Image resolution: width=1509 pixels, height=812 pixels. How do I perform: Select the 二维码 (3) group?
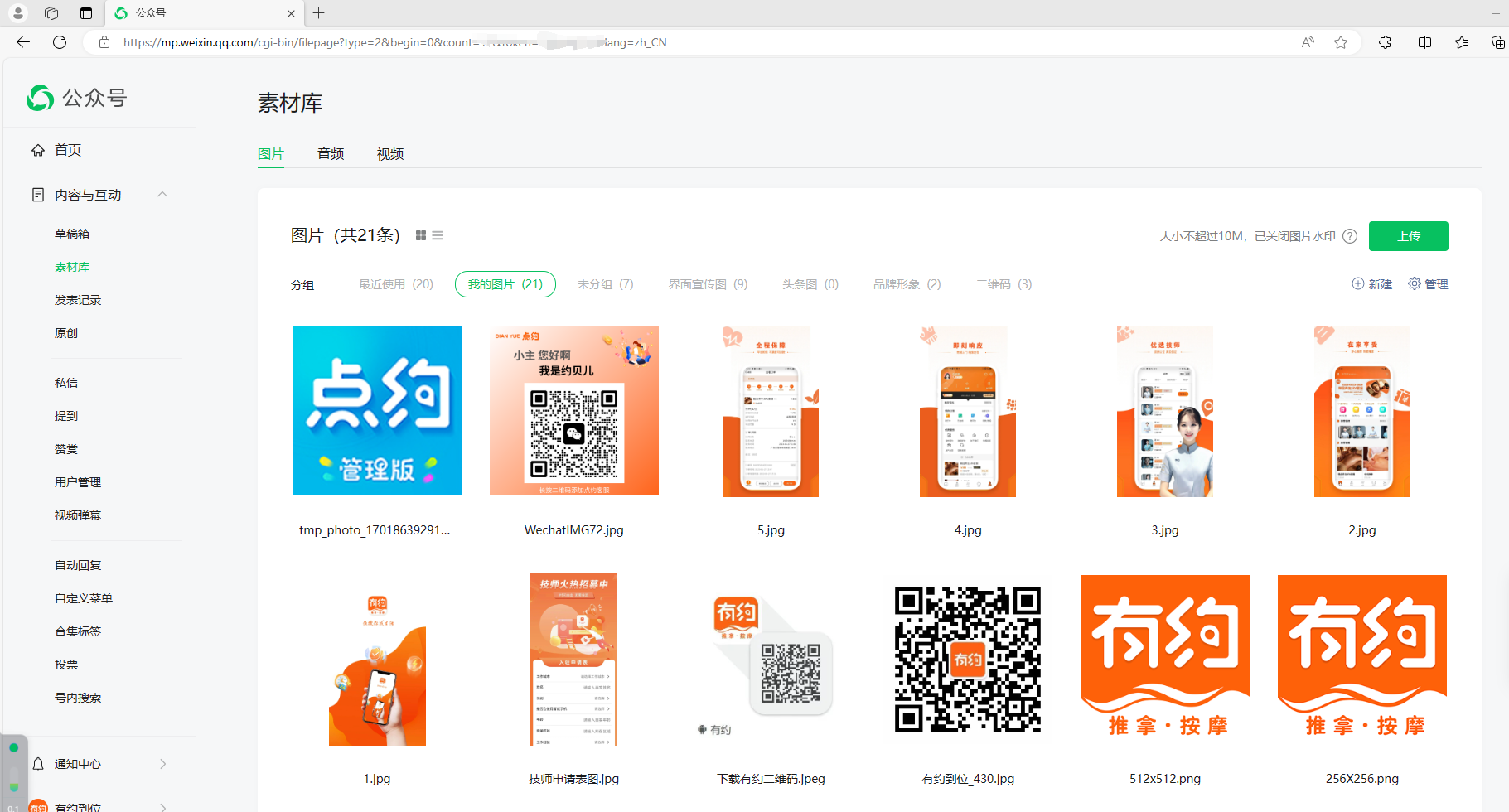tap(1004, 284)
